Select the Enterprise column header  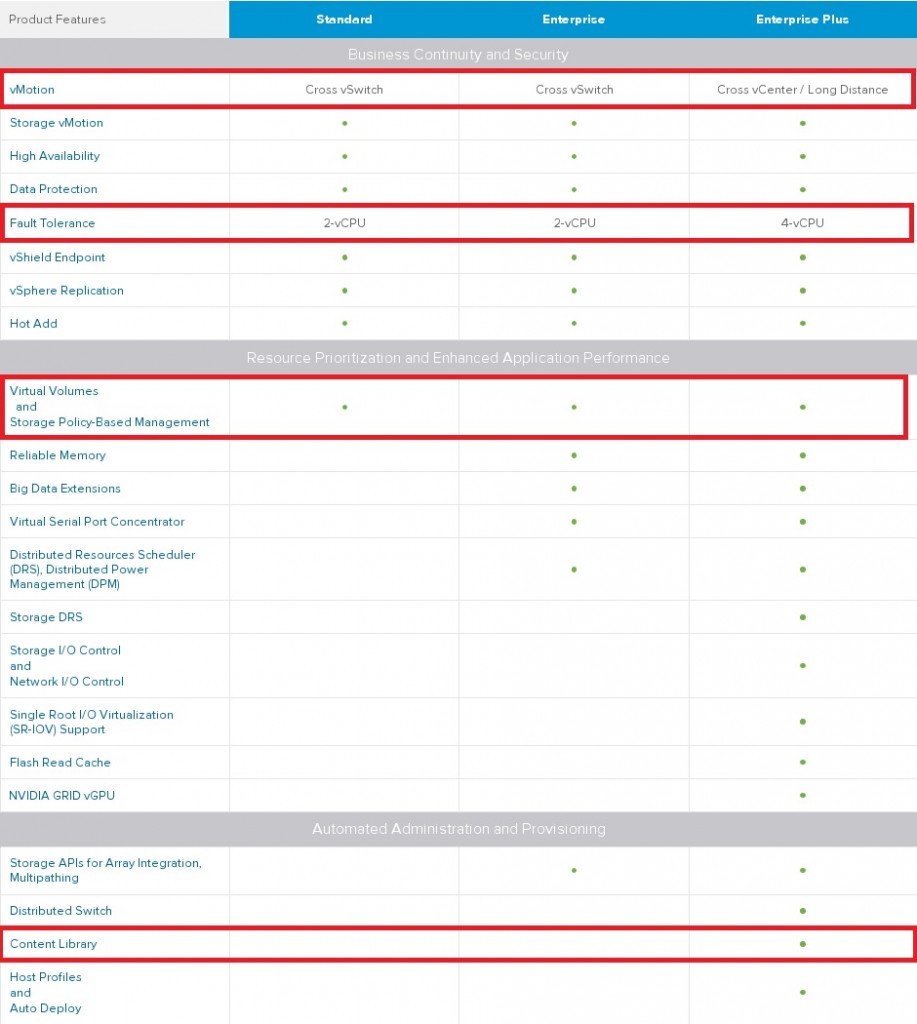pos(573,19)
